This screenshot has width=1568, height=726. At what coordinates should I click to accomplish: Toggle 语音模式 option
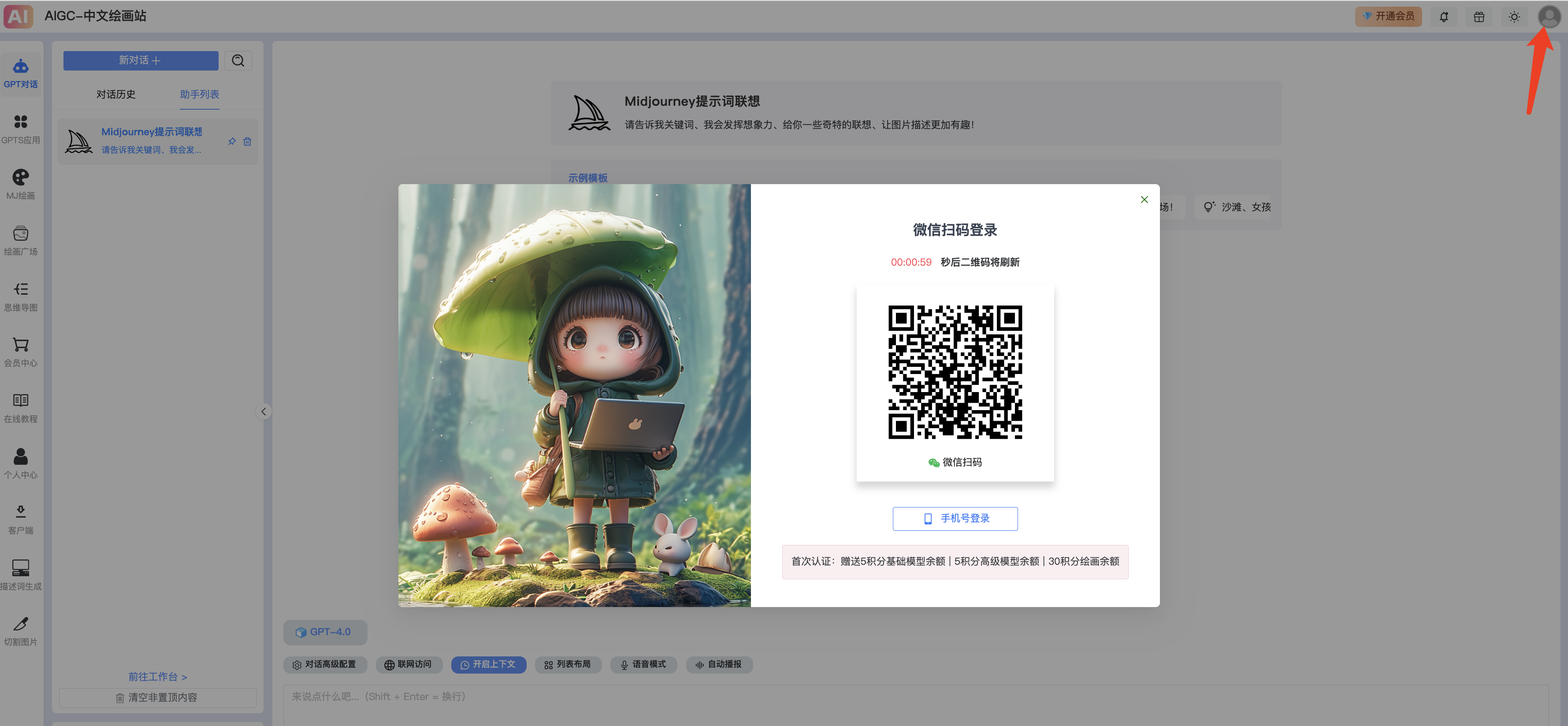643,664
